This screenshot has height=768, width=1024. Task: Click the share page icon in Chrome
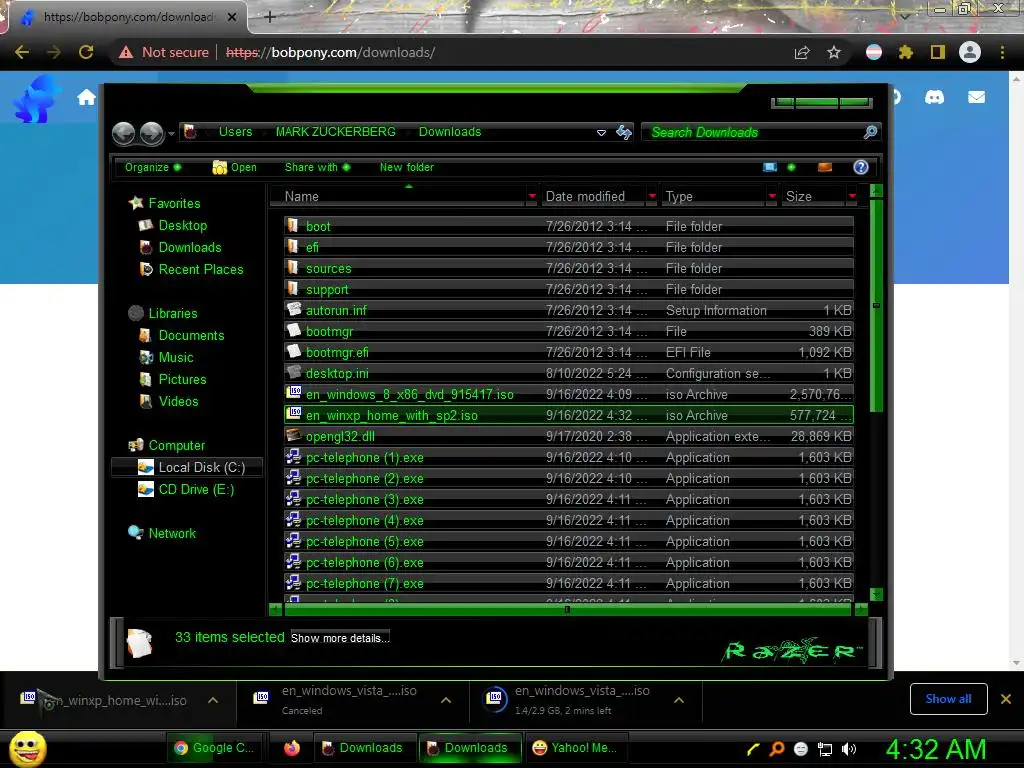[802, 52]
